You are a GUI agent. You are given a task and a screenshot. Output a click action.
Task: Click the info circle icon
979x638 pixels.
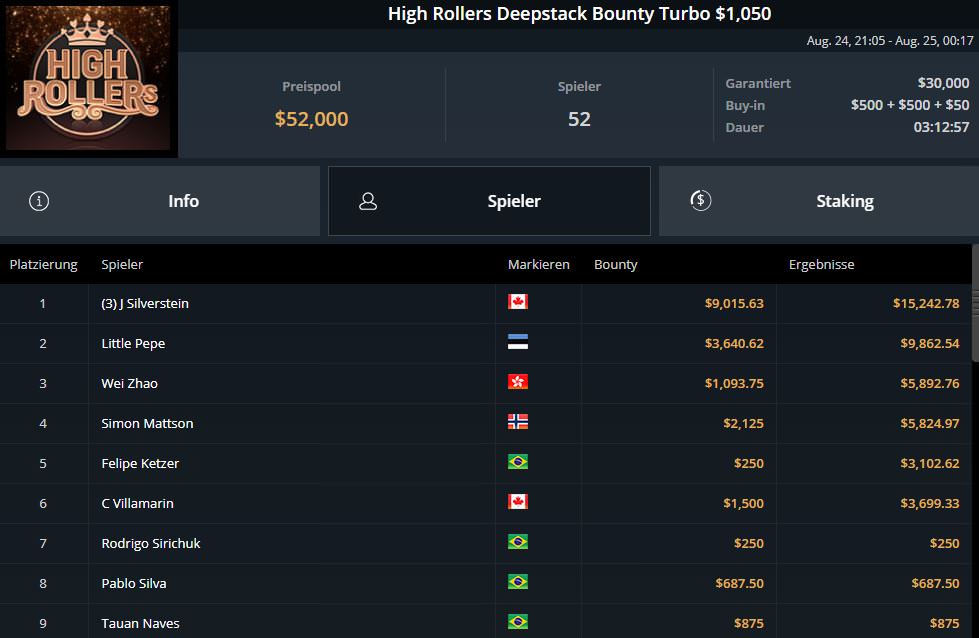coord(39,201)
